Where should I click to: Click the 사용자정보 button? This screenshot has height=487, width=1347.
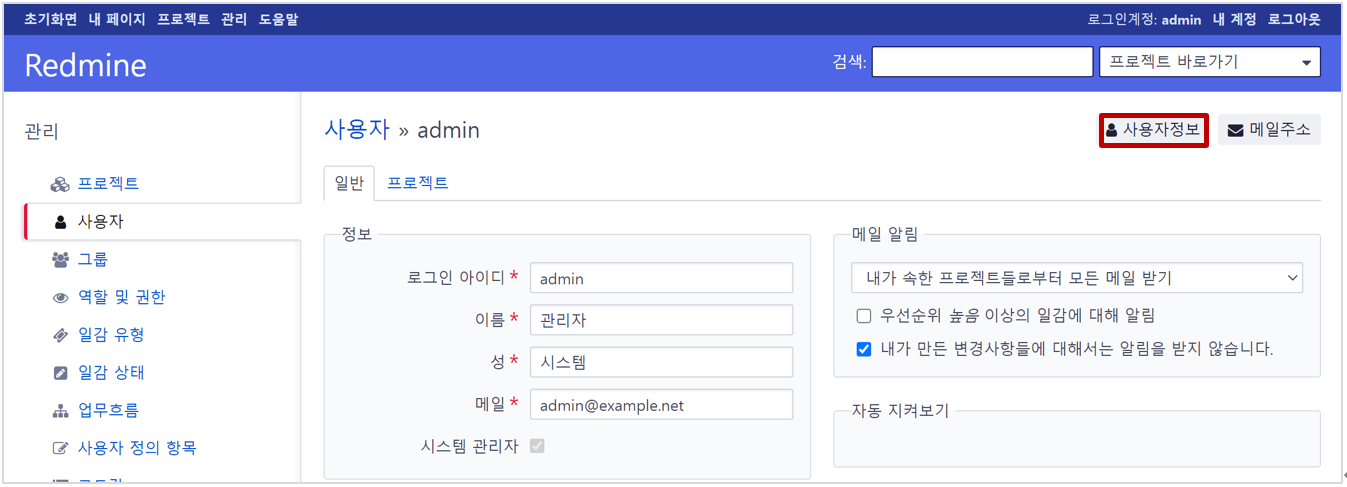[x=1154, y=130]
